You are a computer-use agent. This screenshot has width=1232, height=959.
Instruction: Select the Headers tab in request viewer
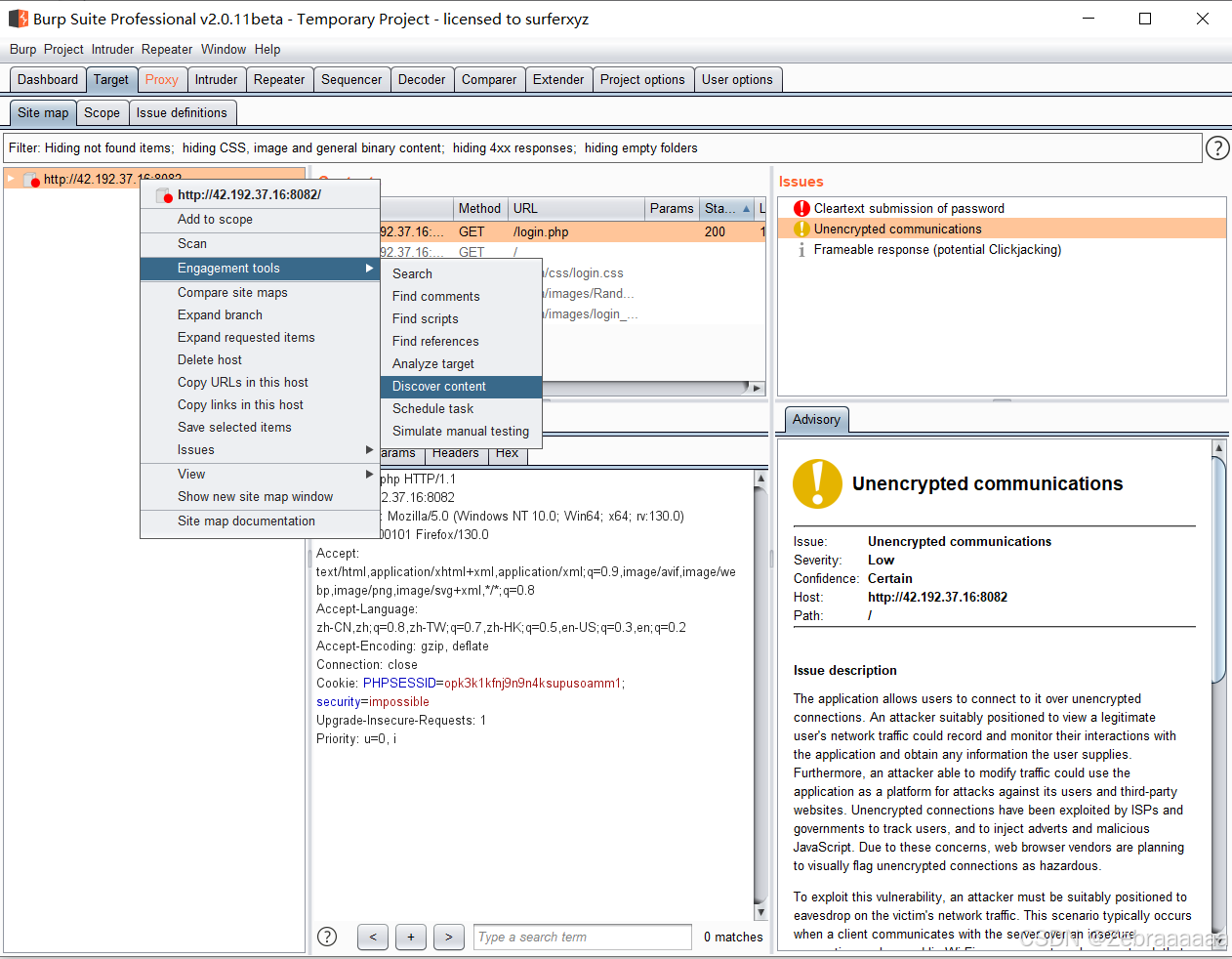tap(455, 453)
